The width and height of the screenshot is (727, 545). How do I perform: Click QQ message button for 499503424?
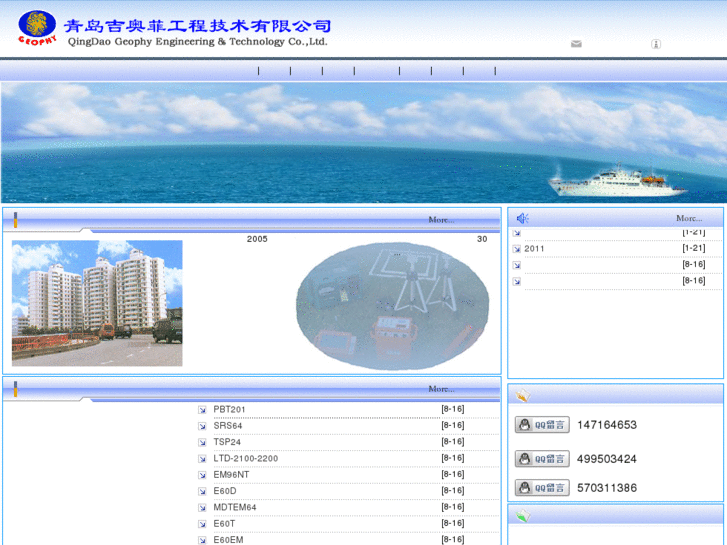[542, 459]
